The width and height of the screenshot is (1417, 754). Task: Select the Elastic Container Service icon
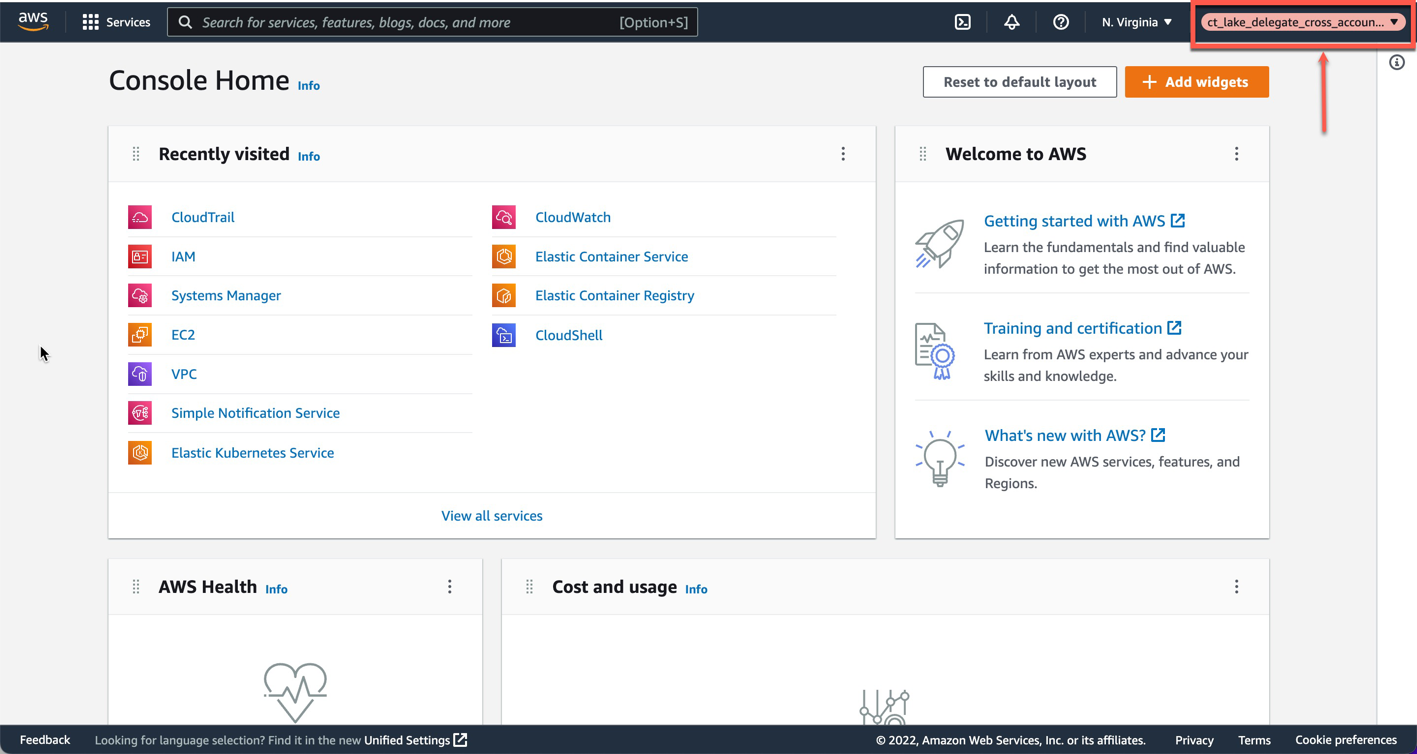click(504, 256)
